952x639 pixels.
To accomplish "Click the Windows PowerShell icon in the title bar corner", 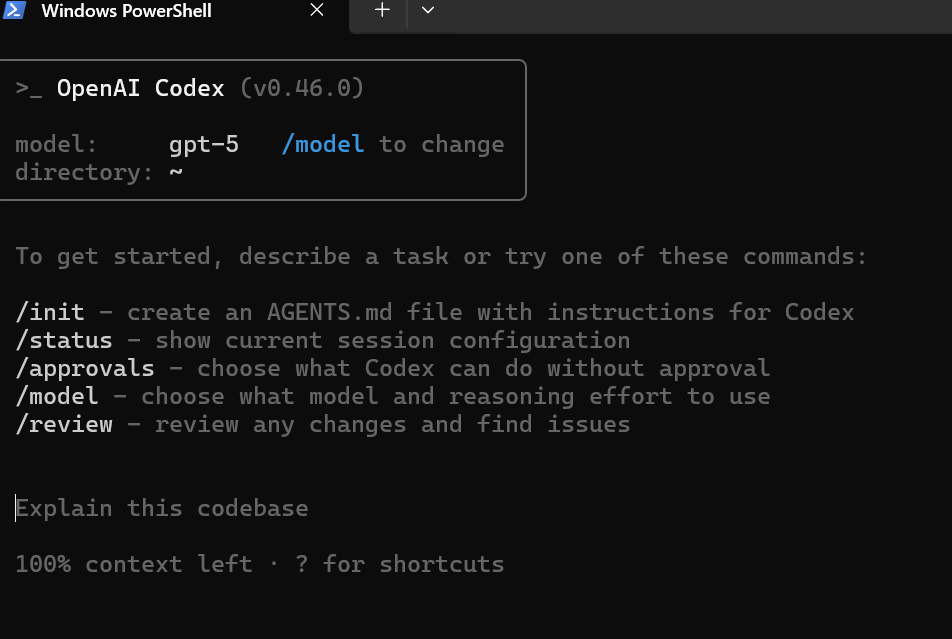I will click(x=14, y=11).
